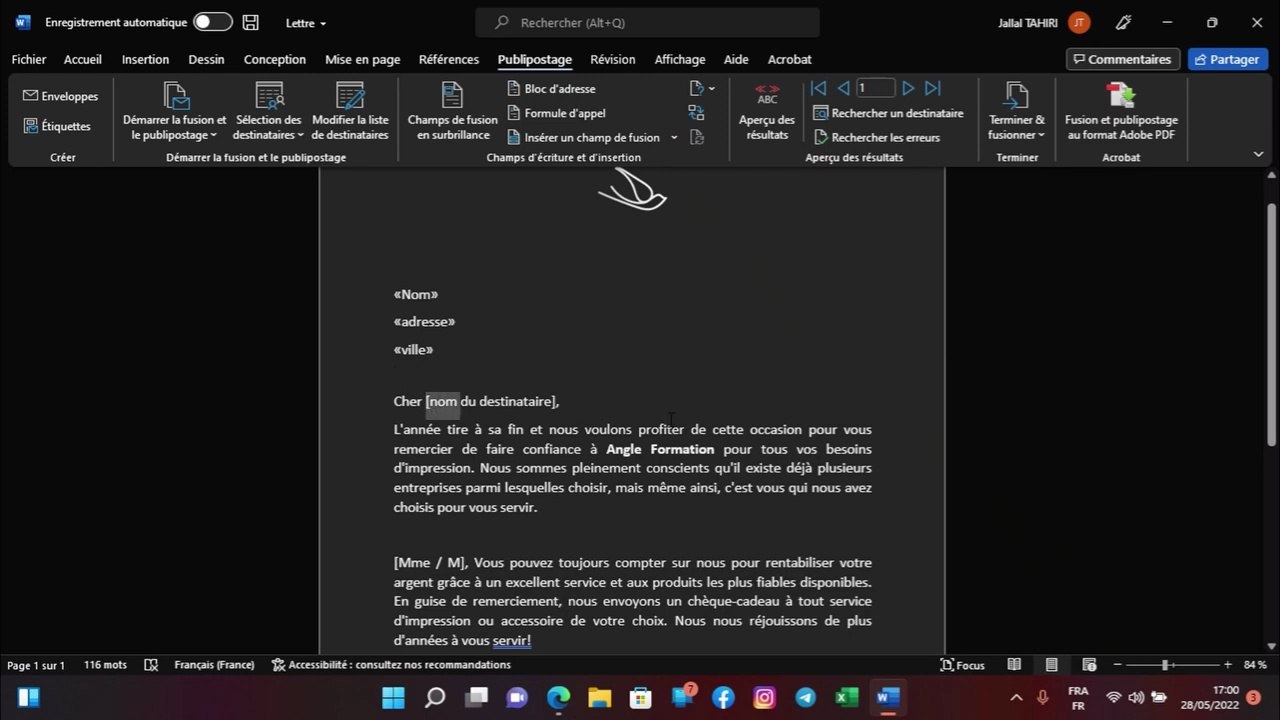Switch to Print layout view
The height and width of the screenshot is (720, 1280).
tap(1051, 665)
